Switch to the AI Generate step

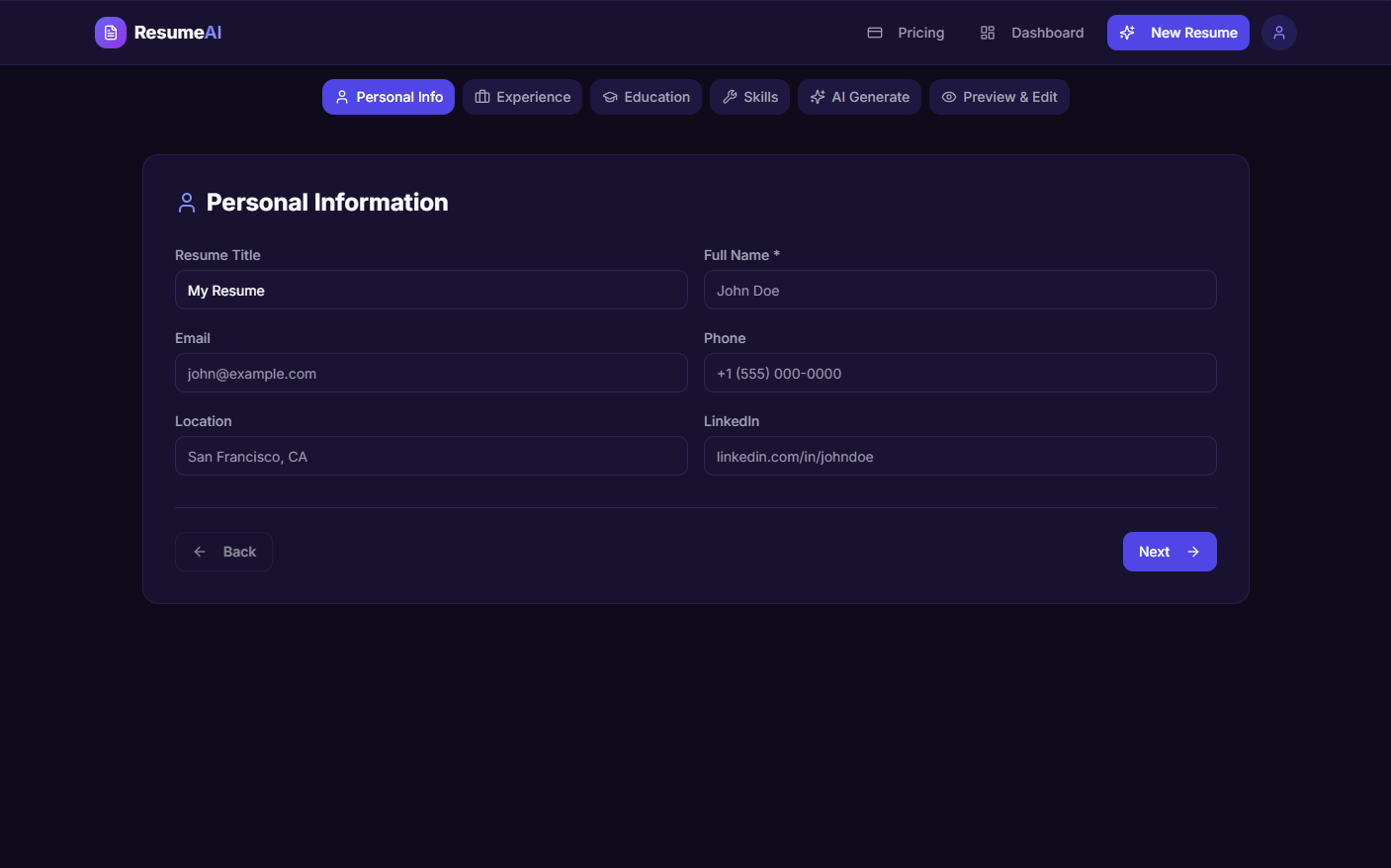pyautogui.click(x=859, y=96)
